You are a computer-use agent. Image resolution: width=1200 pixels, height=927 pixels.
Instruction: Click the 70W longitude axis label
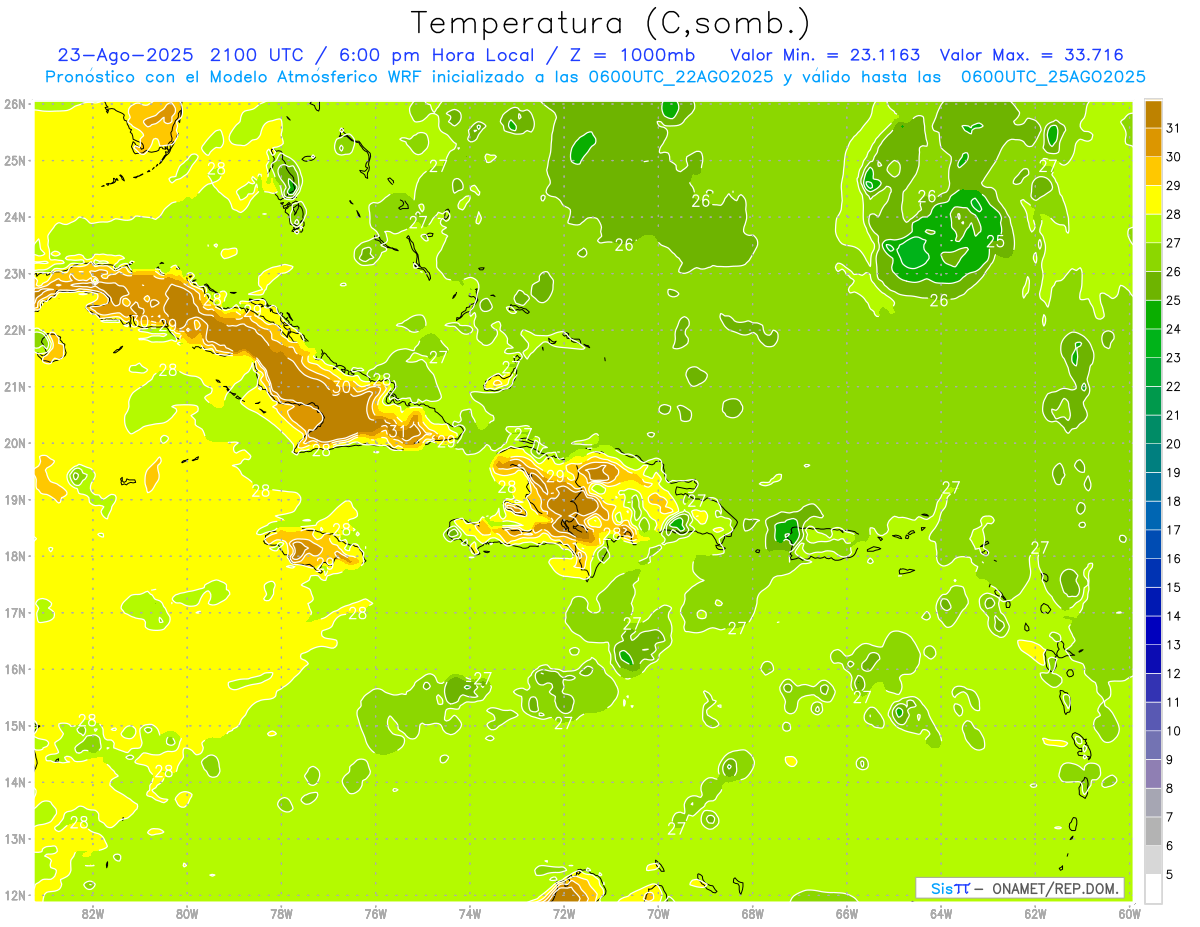tap(658, 912)
